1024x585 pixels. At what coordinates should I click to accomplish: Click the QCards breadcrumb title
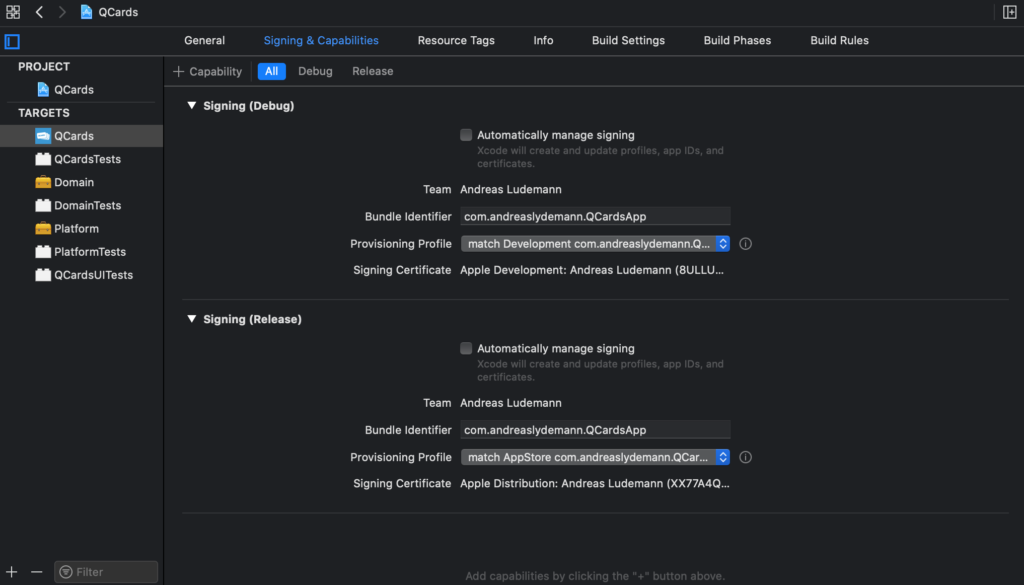(x=118, y=12)
